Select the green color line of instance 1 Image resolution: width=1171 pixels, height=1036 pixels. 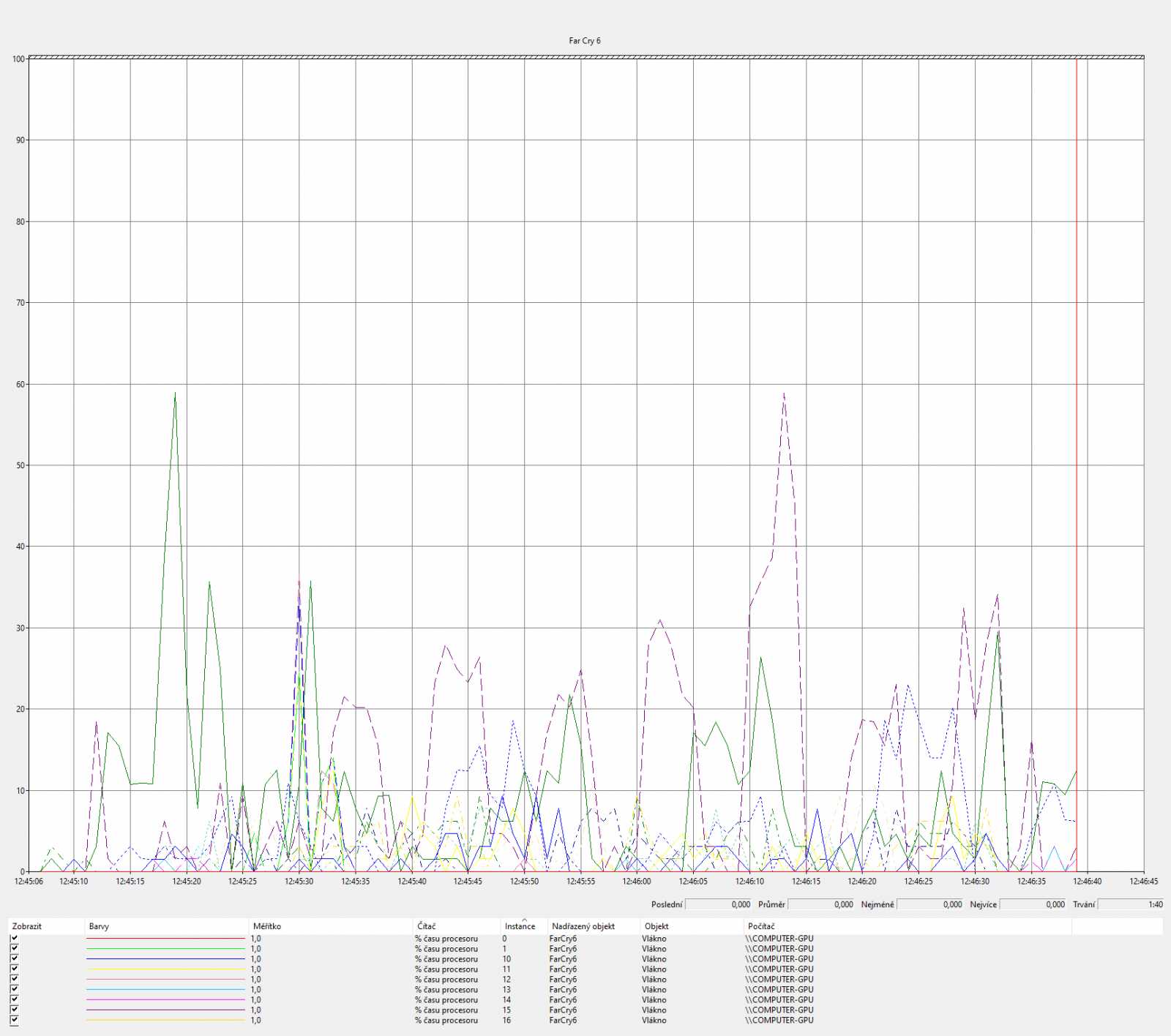pos(166,949)
